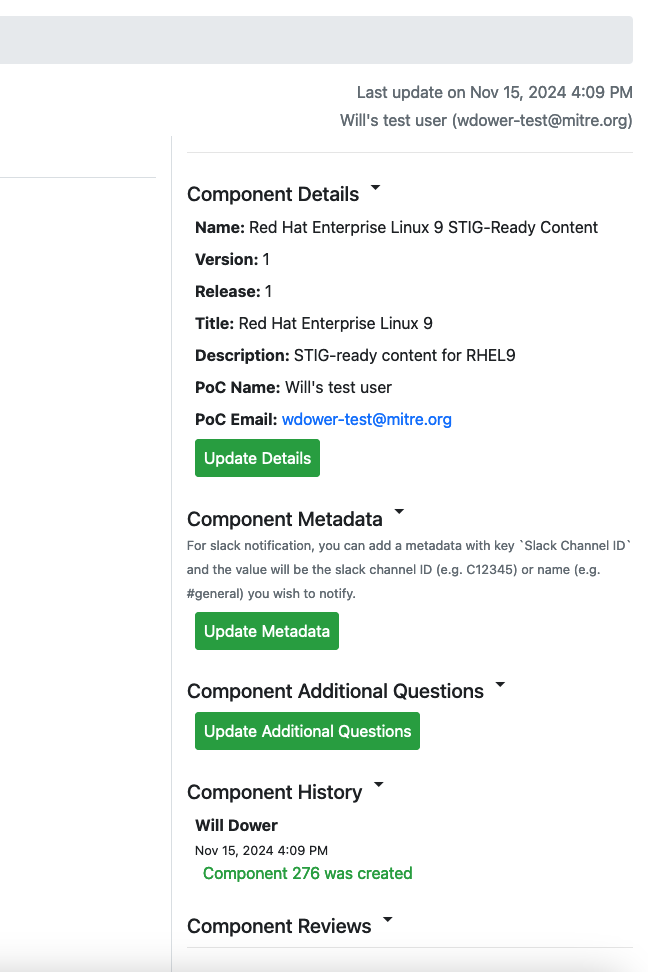Collapse the Component Additional Questions section

point(500,685)
